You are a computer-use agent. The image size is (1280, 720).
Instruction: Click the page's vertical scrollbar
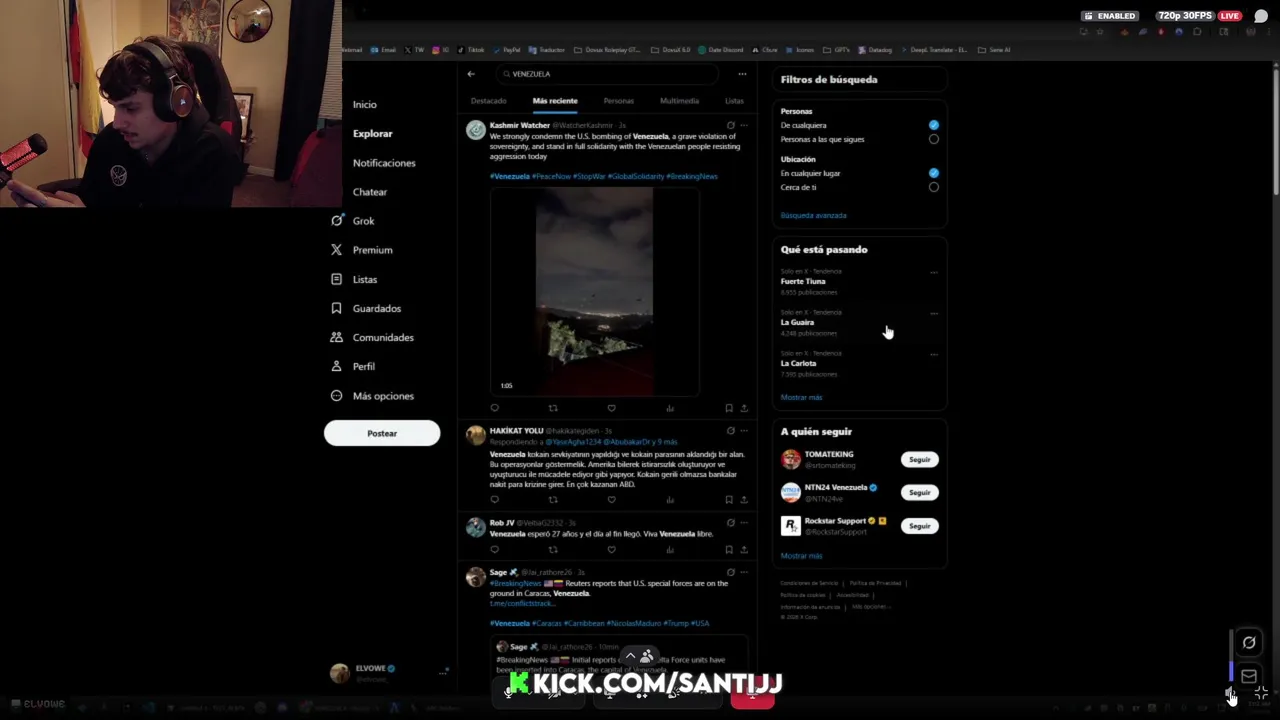coord(1274,130)
